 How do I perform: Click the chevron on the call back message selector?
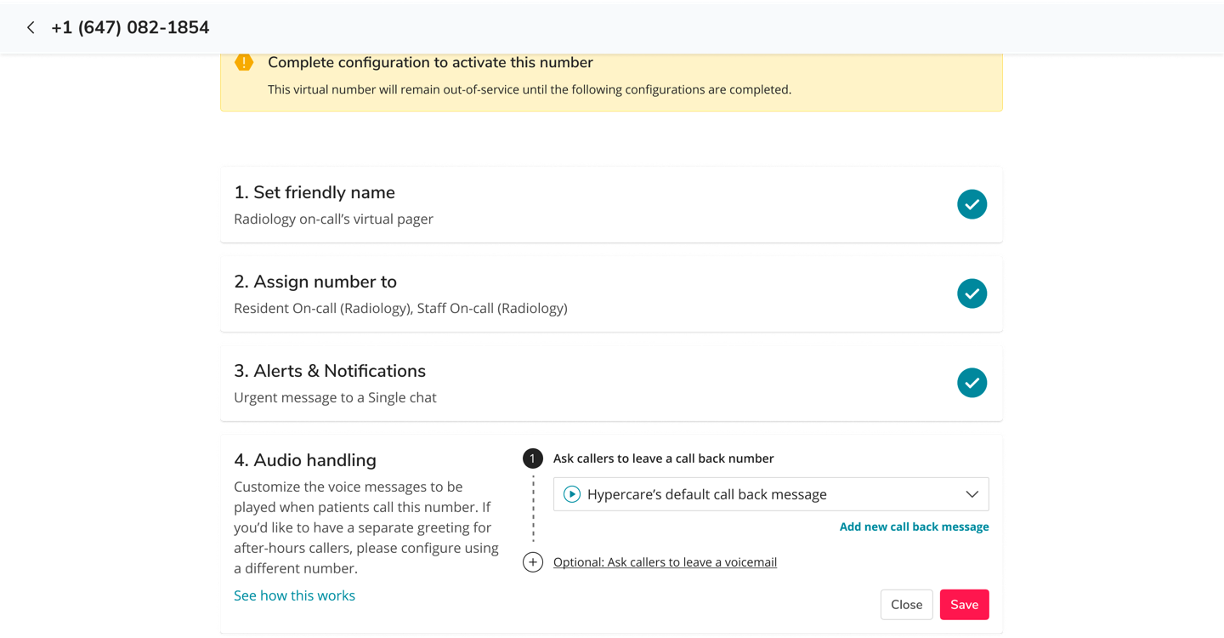pyautogui.click(x=971, y=493)
